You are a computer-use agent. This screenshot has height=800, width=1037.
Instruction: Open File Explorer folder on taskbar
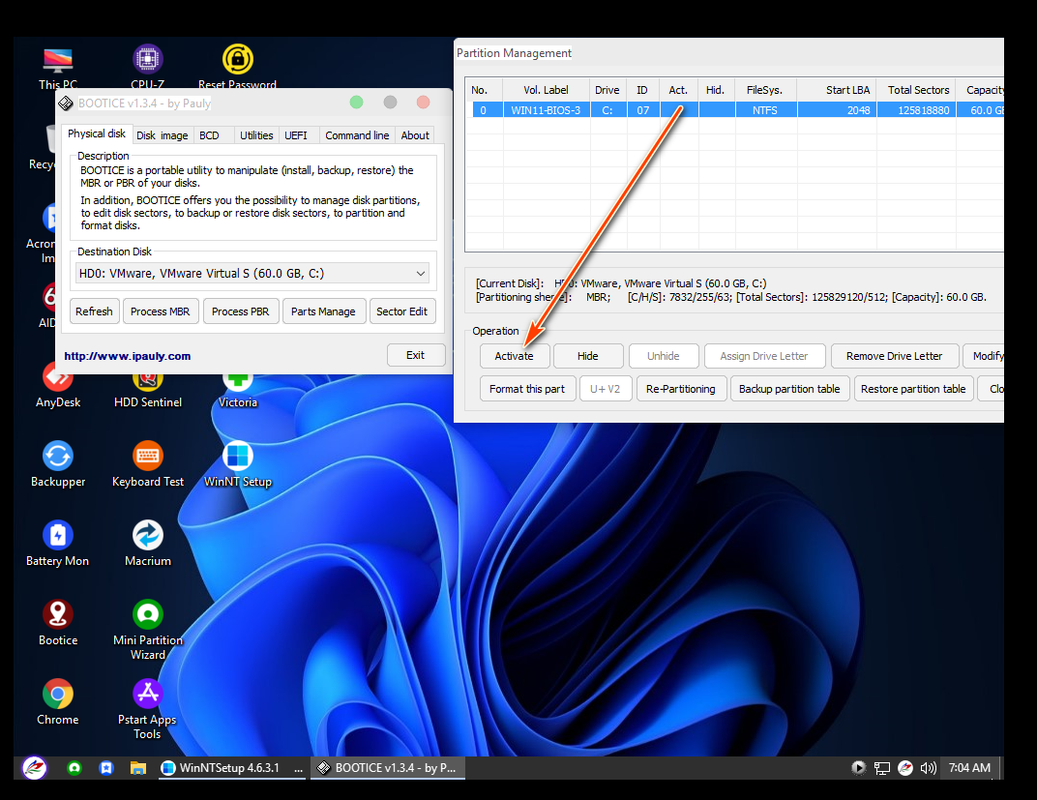click(x=138, y=768)
